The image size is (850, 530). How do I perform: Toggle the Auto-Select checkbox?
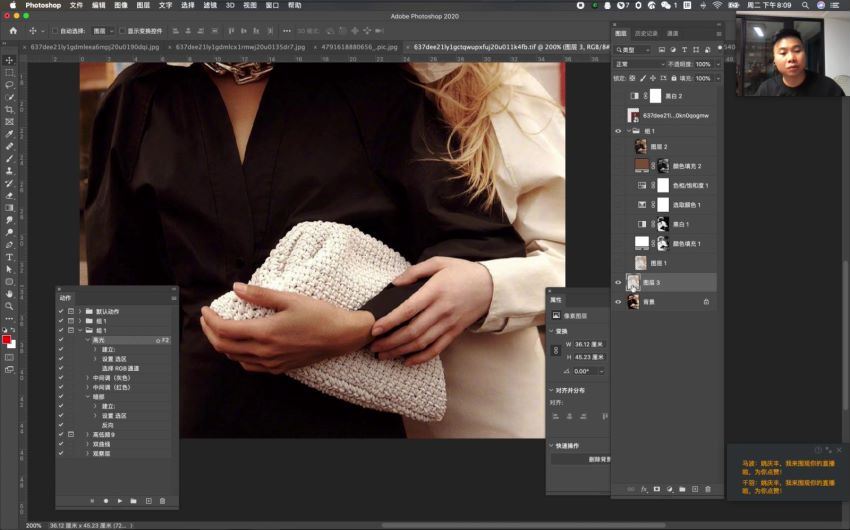coord(55,31)
